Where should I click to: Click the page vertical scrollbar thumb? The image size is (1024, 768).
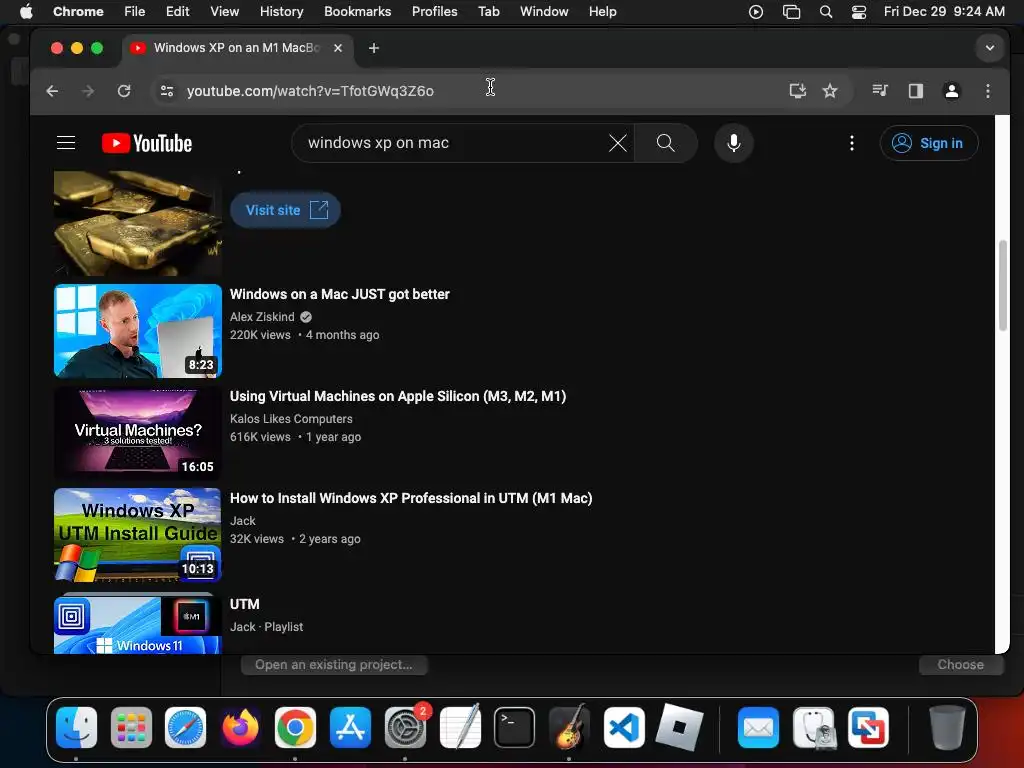tap(1002, 286)
